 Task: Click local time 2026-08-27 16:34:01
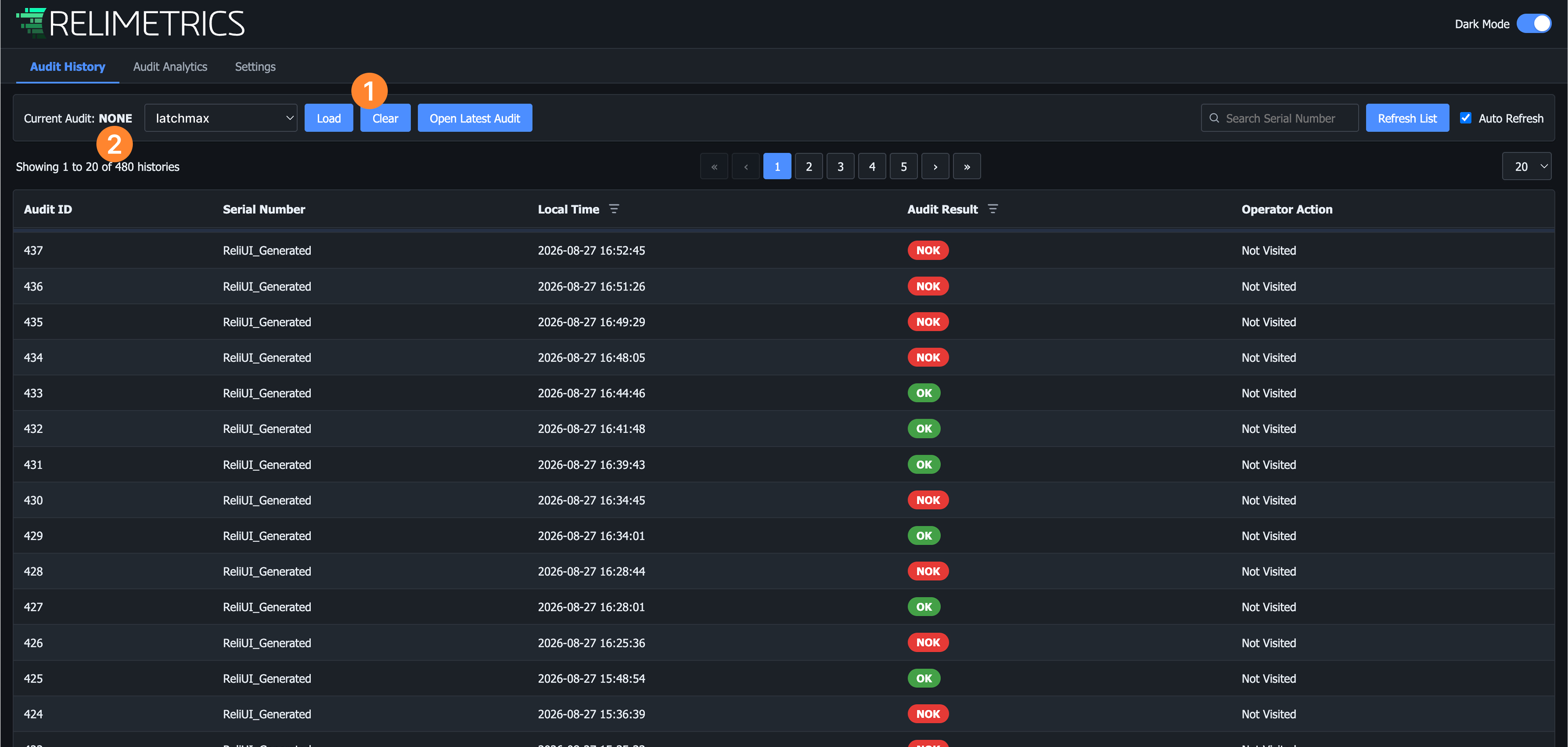click(591, 536)
